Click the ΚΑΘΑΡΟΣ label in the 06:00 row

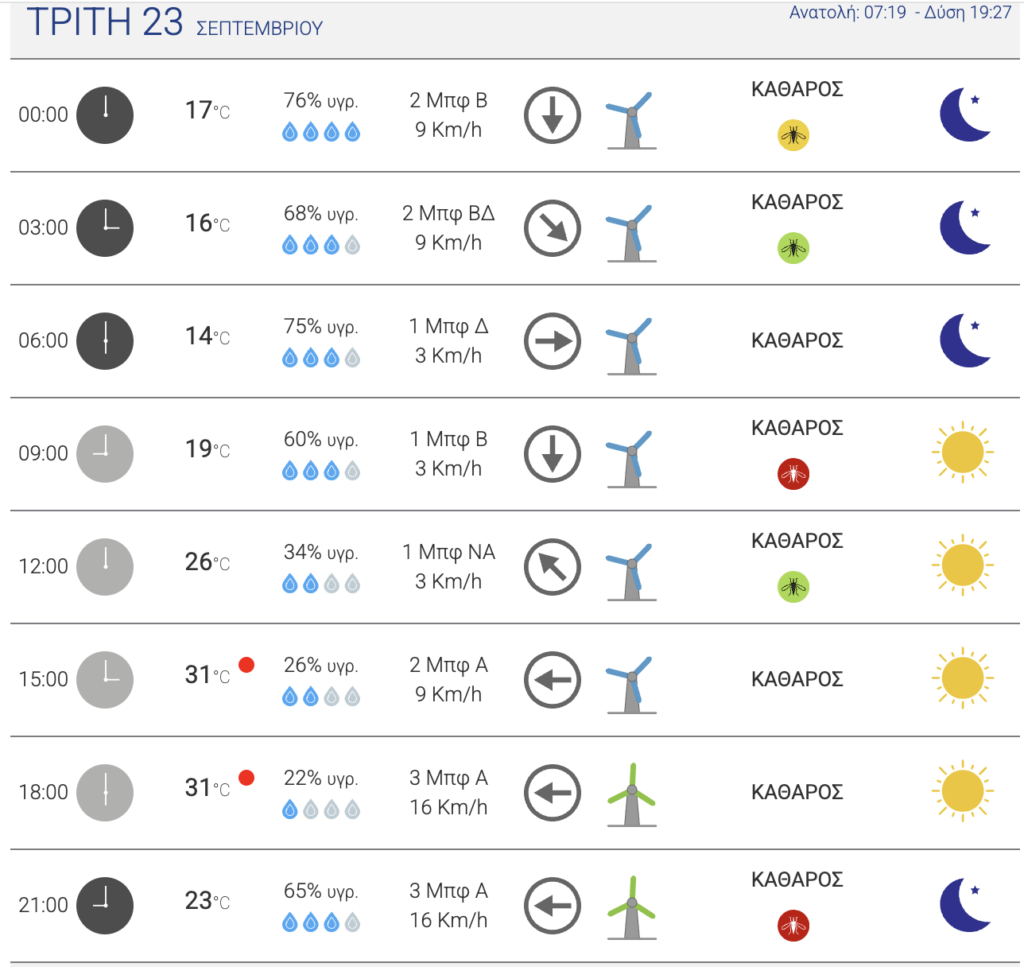tap(797, 340)
